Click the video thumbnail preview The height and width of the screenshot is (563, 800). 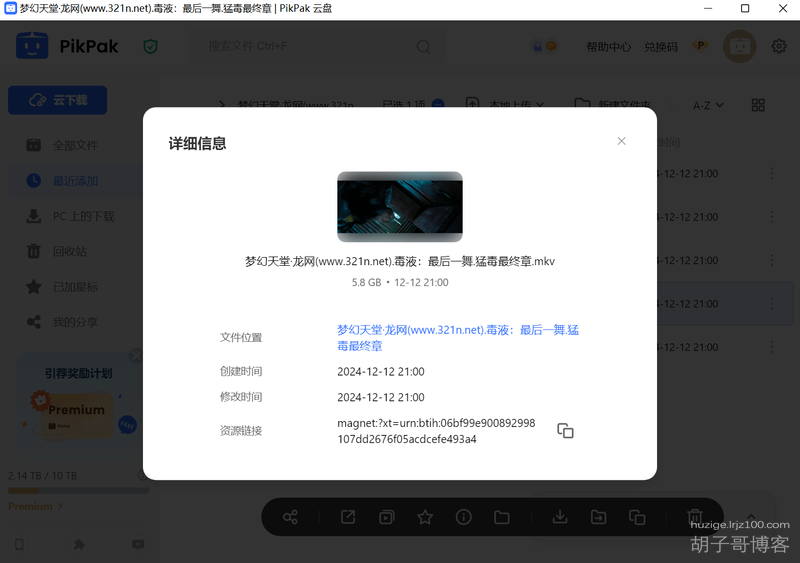(x=399, y=206)
